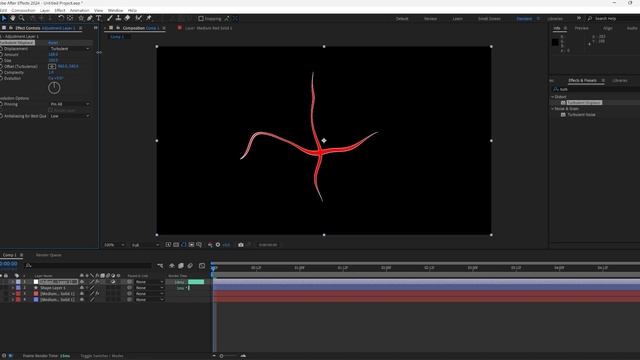Select the Brush tool
This screenshot has height=360, width=640.
pos(109,18)
